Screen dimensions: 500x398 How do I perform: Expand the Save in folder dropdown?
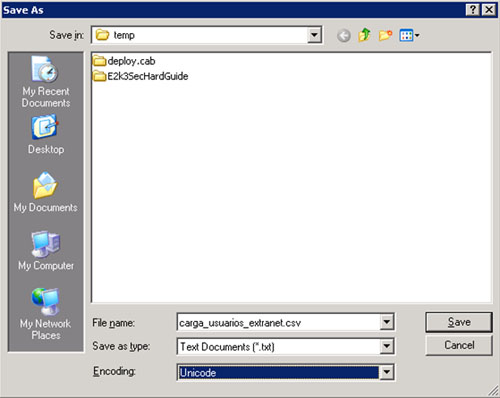pos(314,35)
